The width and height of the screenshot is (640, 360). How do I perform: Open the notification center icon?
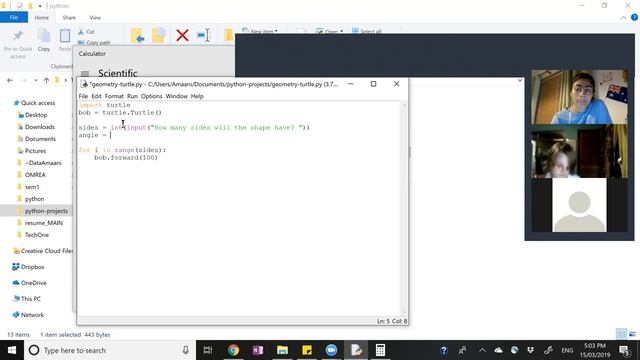pos(624,350)
